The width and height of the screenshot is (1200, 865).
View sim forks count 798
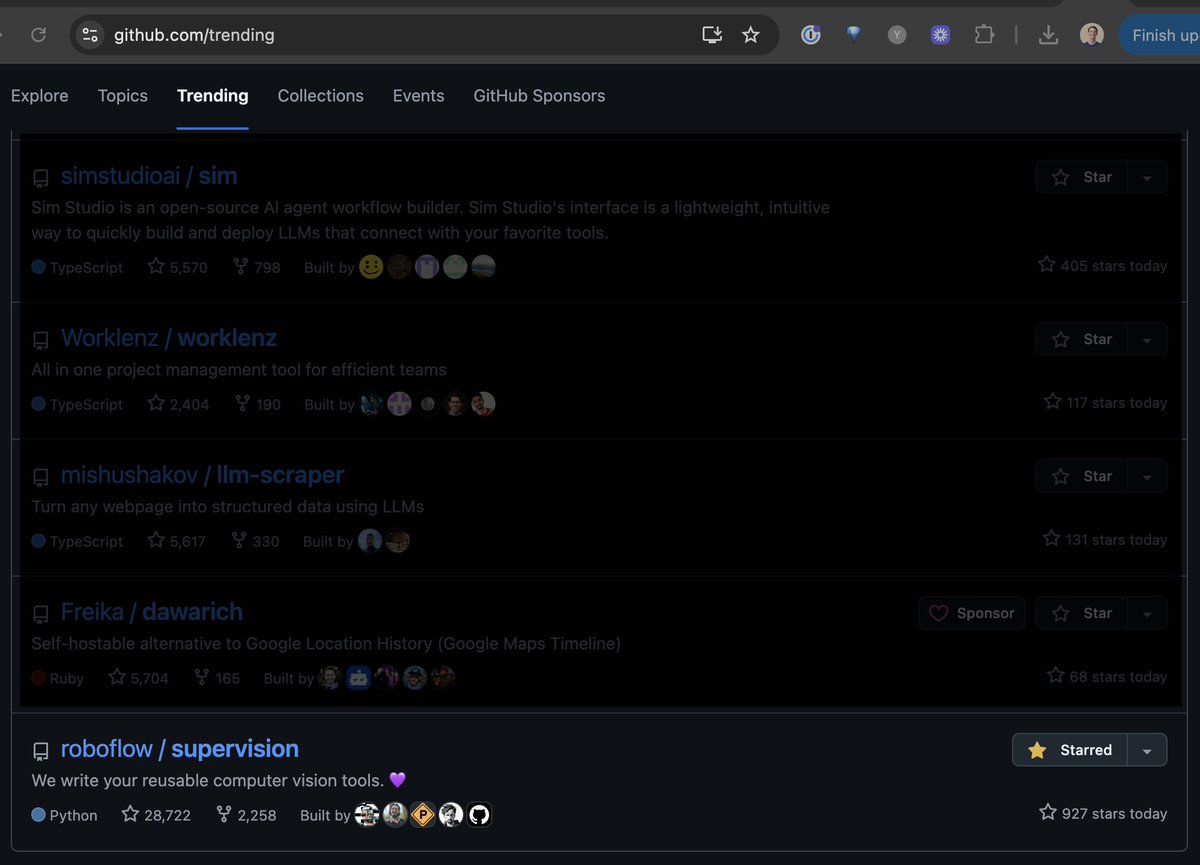[257, 267]
